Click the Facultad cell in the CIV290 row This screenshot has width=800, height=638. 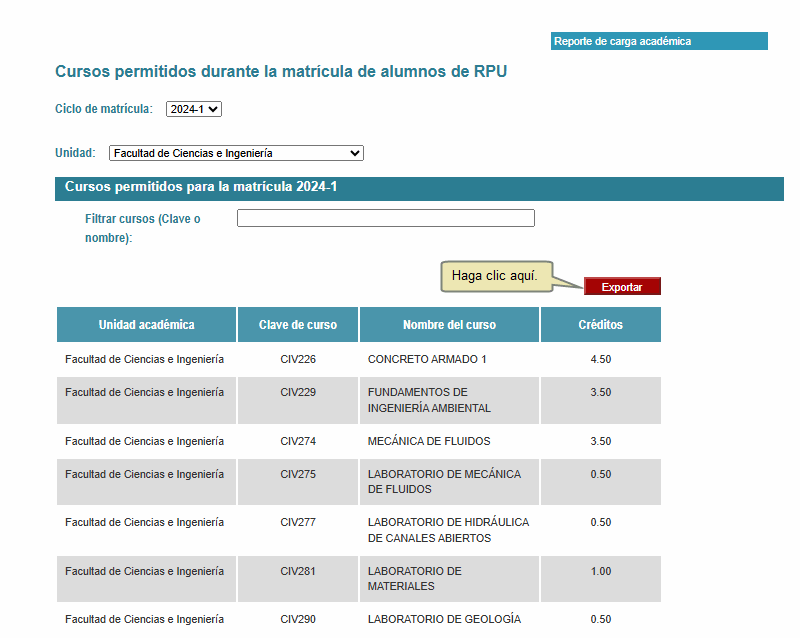click(144, 620)
